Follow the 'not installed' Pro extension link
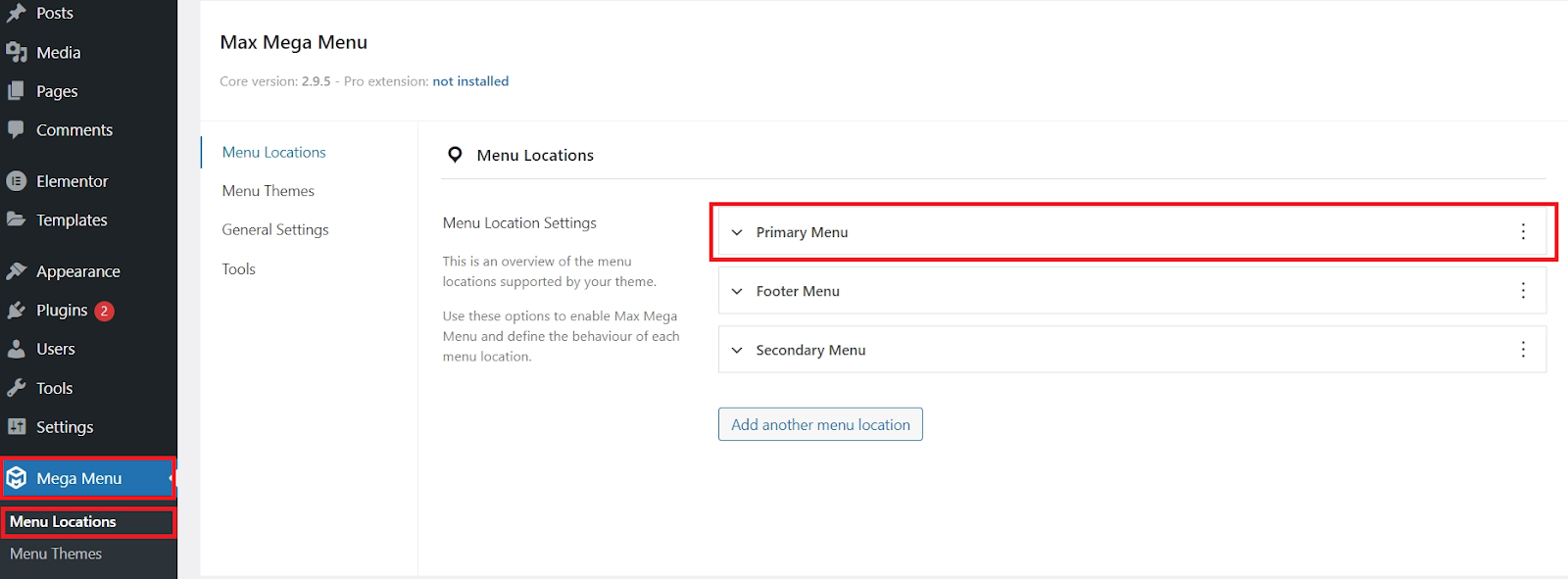The image size is (1568, 579). [470, 81]
